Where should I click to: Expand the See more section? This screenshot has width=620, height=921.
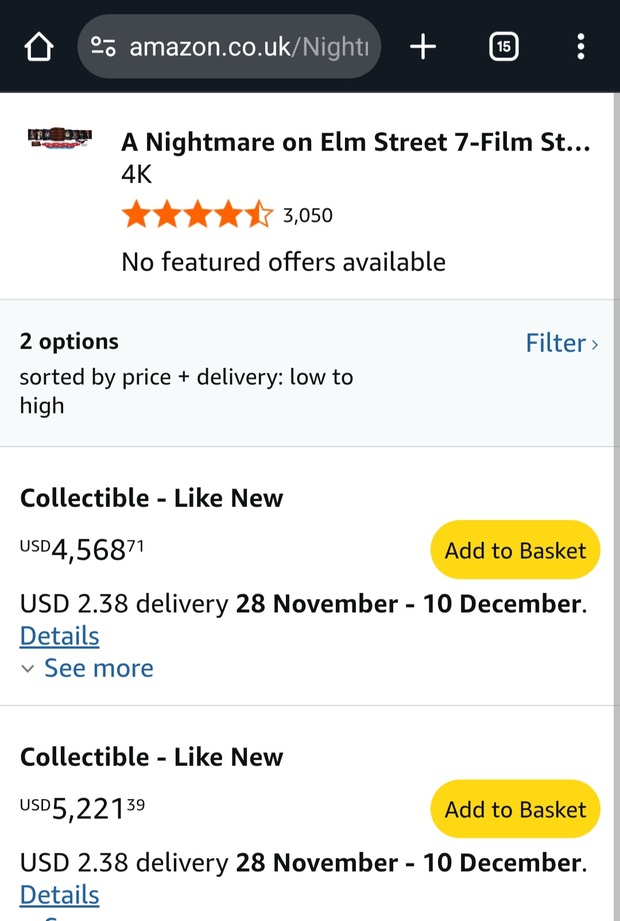(x=98, y=668)
